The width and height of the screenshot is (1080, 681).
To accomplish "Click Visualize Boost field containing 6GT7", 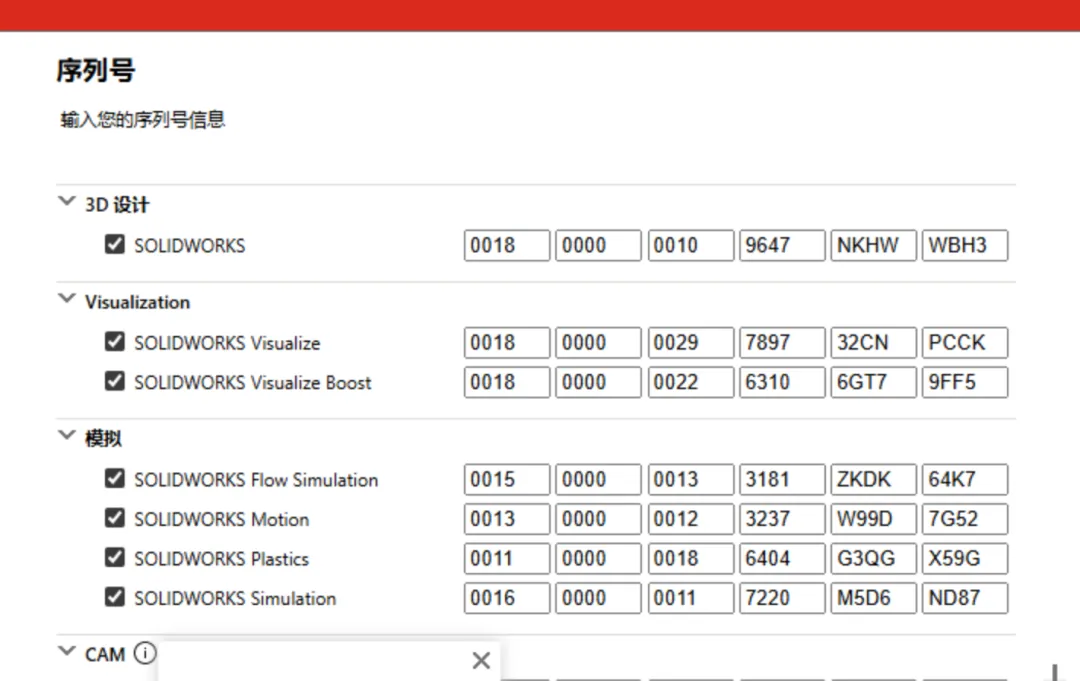I will pyautogui.click(x=873, y=382).
